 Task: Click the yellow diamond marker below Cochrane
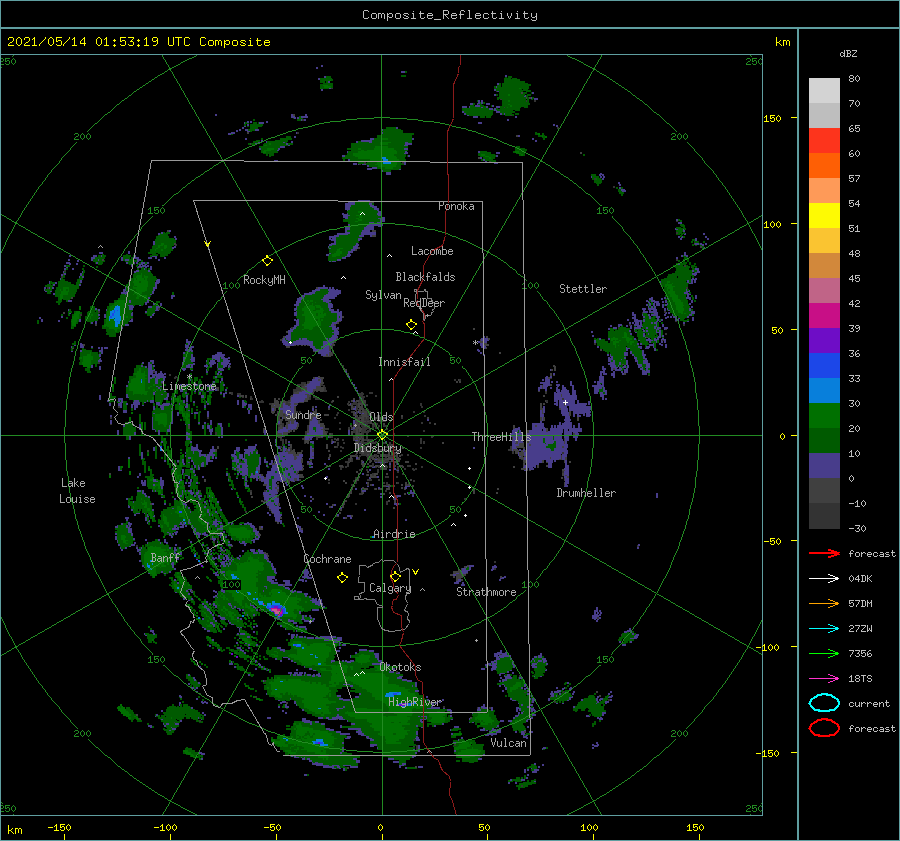click(342, 578)
